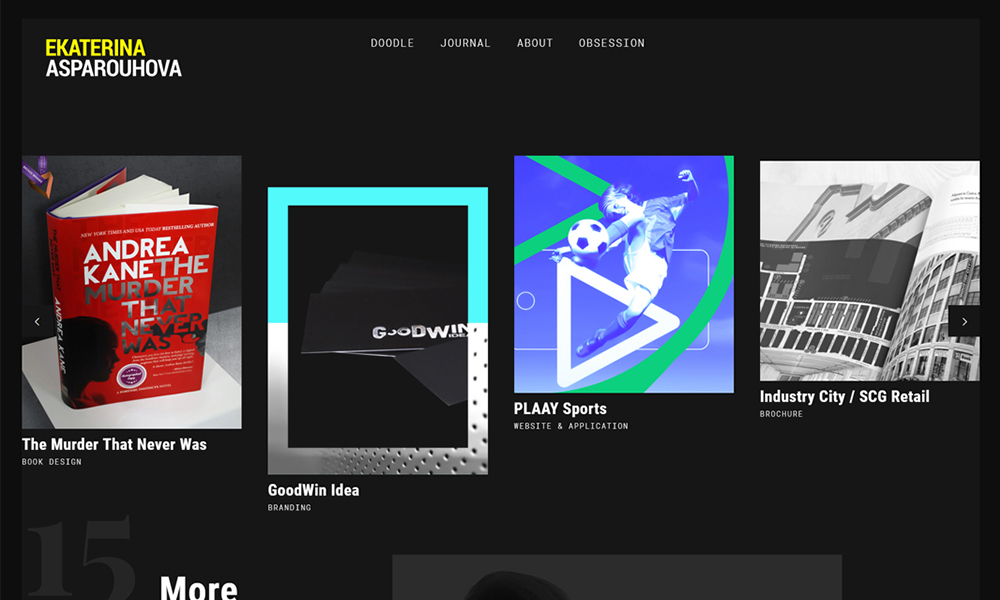This screenshot has width=1000, height=600.
Task: Click the PLAAY Sports project title
Action: click(560, 408)
